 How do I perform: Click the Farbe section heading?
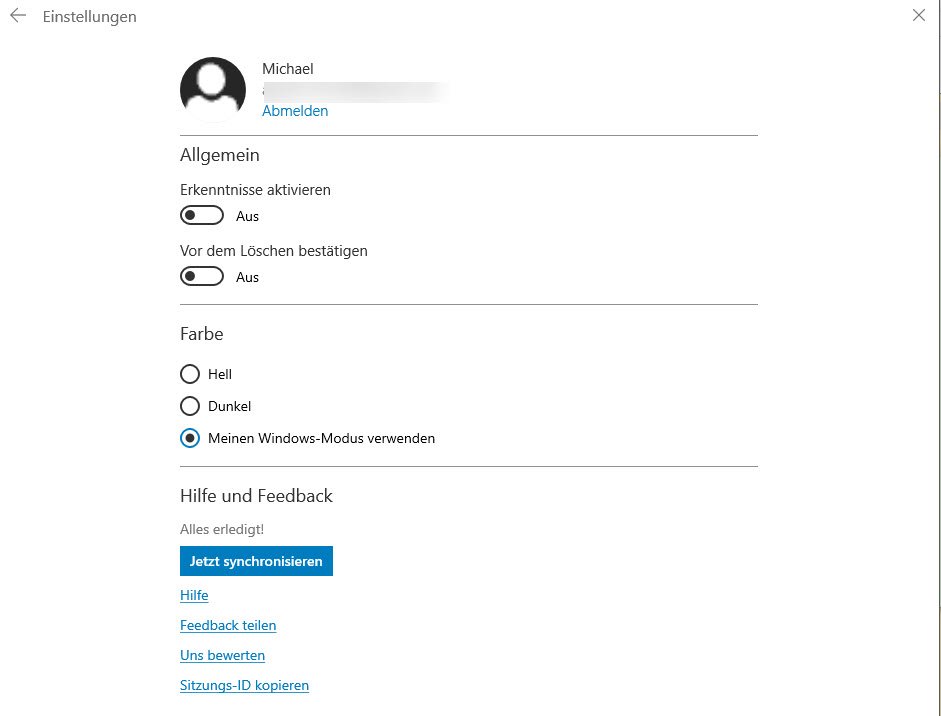[202, 333]
